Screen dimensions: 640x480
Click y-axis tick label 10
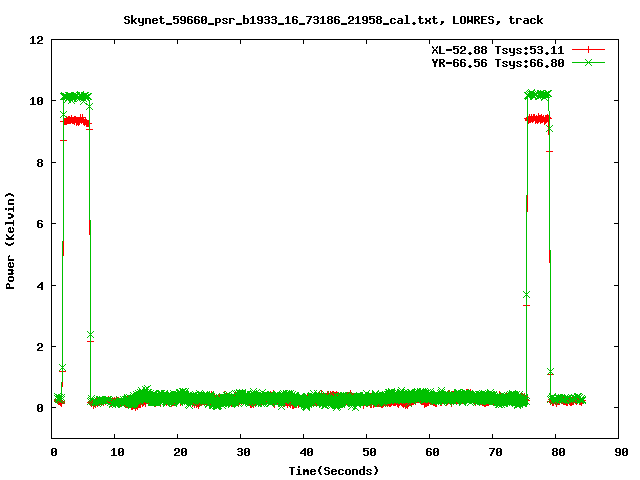tap(36, 101)
